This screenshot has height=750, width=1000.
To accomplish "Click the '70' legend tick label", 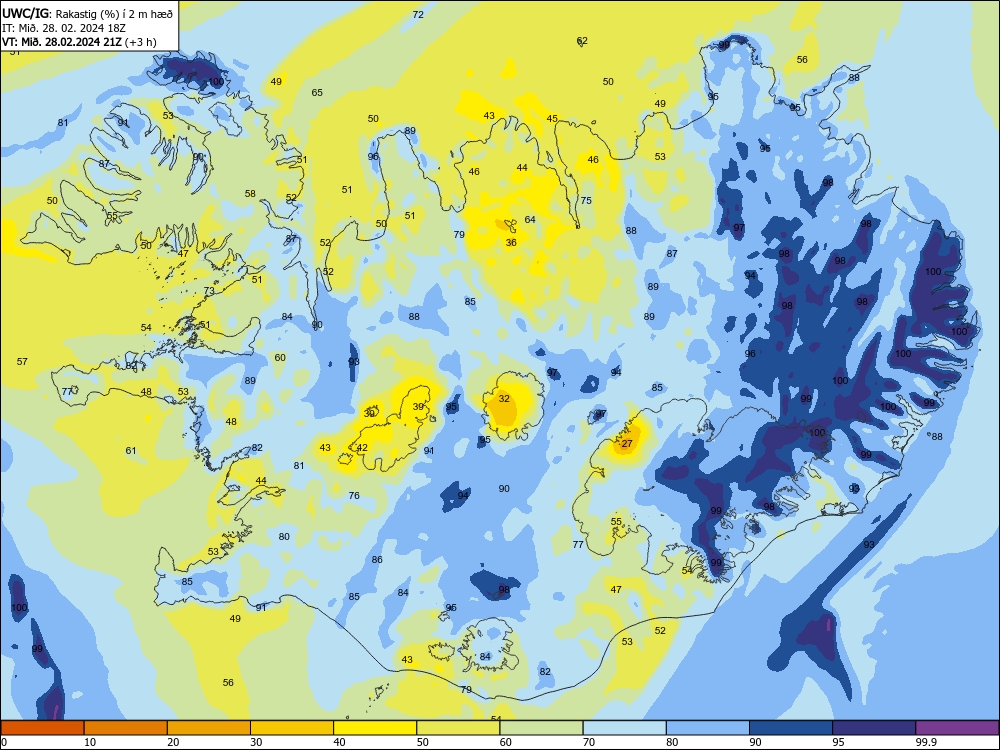I will coord(589,742).
